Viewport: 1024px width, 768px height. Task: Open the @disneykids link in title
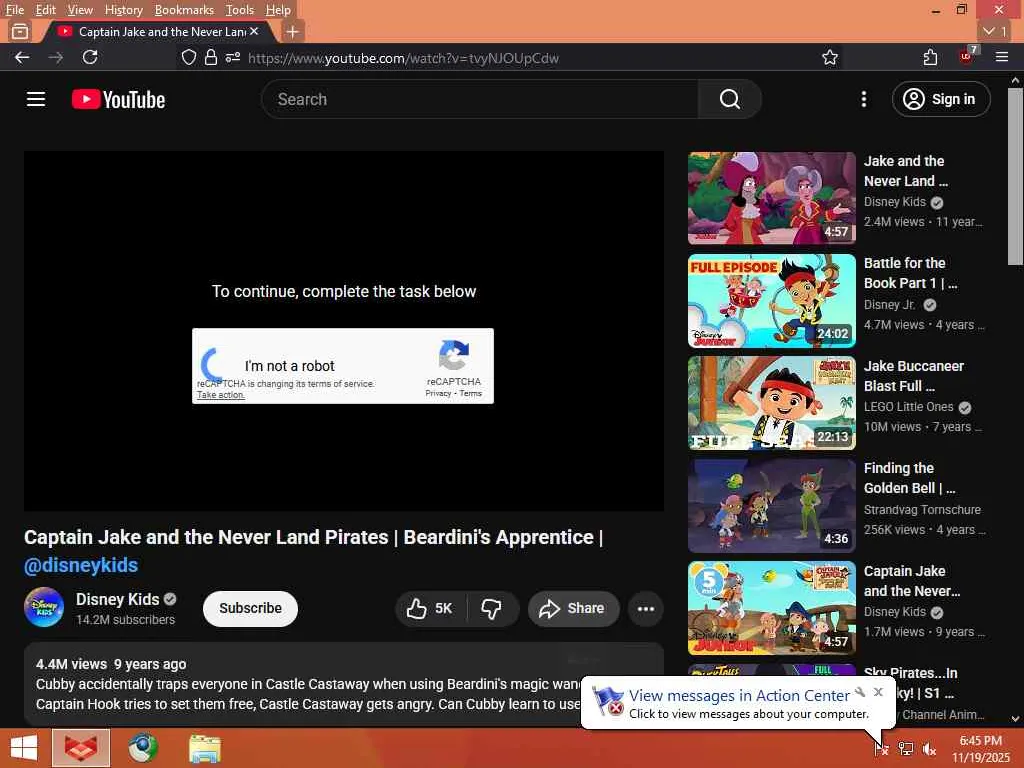[81, 566]
